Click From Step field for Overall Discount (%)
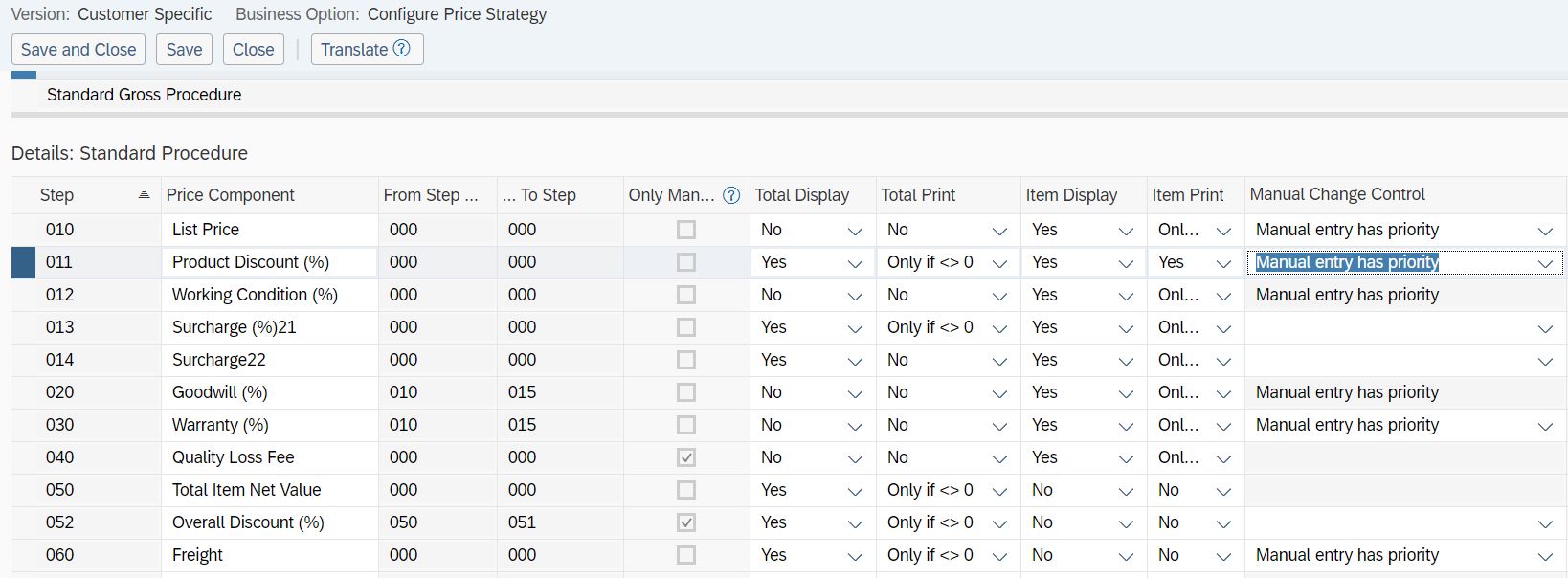Image resolution: width=1568 pixels, height=578 pixels. click(x=437, y=522)
